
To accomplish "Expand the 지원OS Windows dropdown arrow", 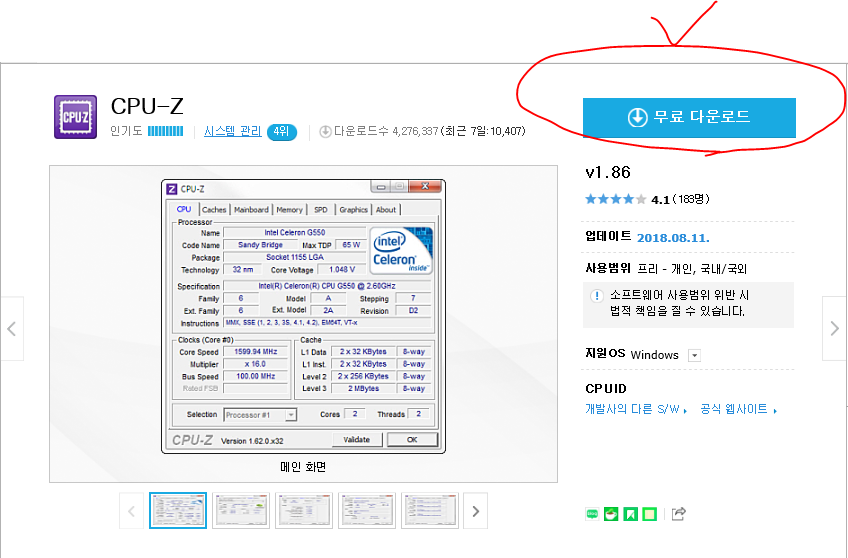I will (694, 355).
